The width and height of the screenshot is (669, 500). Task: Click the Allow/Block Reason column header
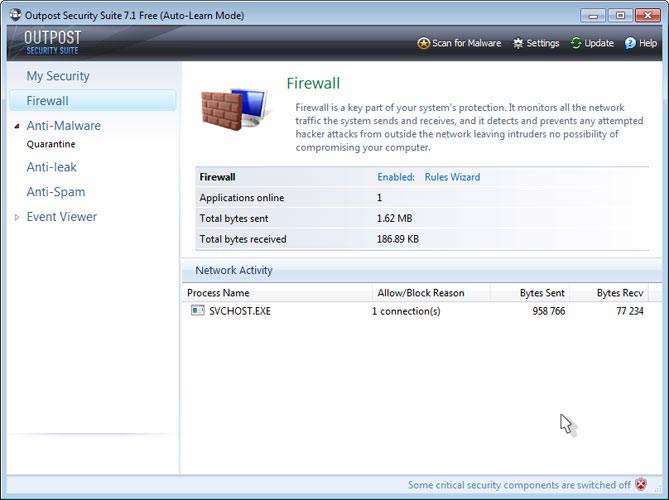point(421,293)
